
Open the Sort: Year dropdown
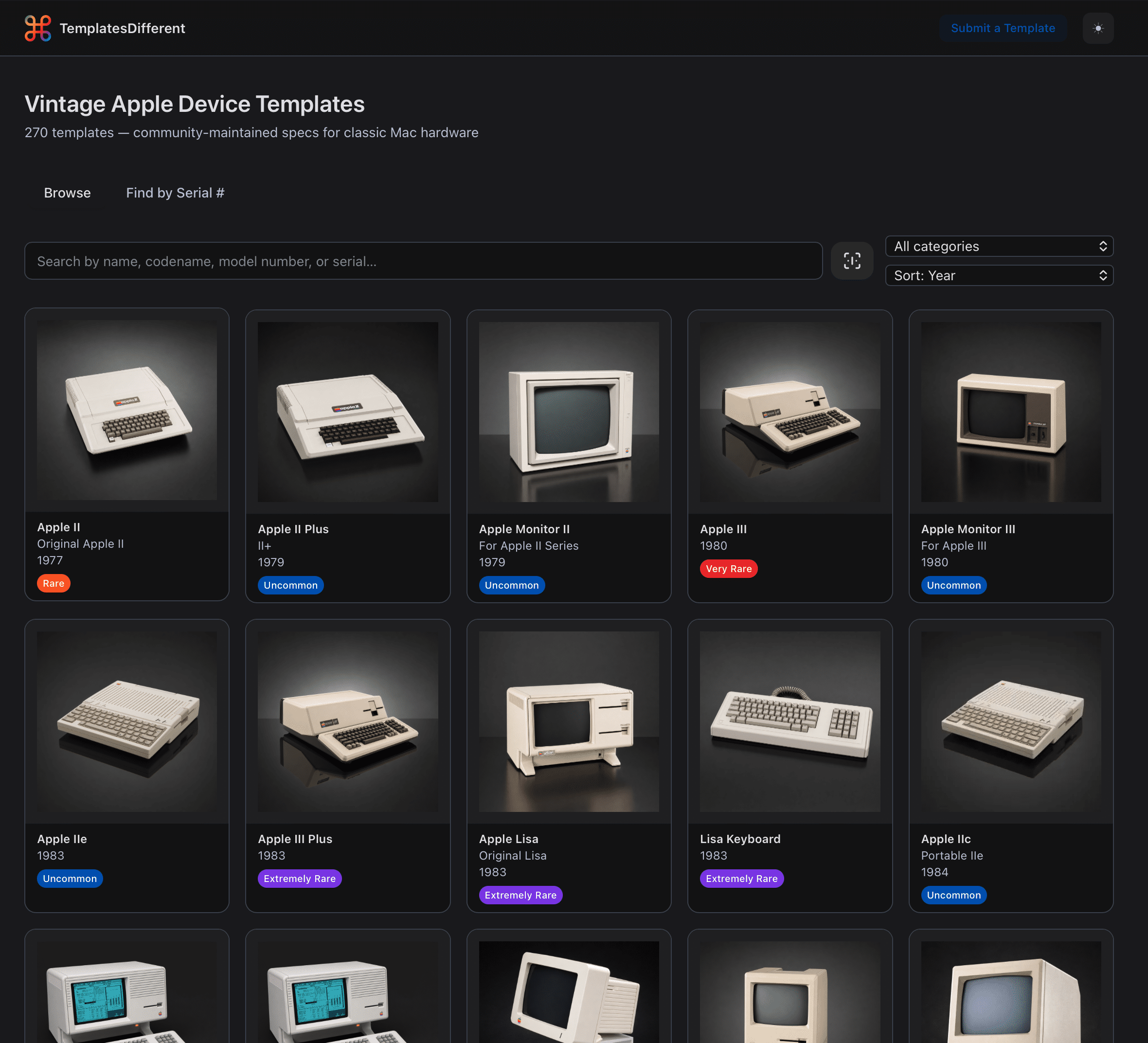999,276
